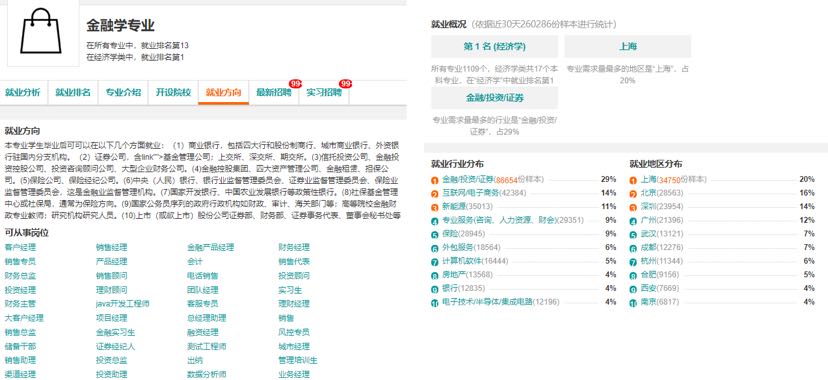
Task: Open the 财务经理 job link
Action: 294,247
